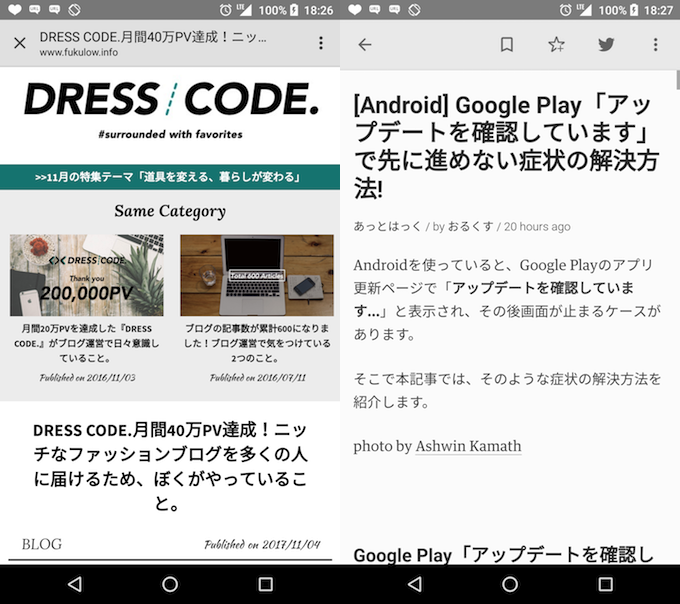Tap the Ashwin Kamath photo credit link
Viewport: 680px width, 604px height.
(x=468, y=446)
